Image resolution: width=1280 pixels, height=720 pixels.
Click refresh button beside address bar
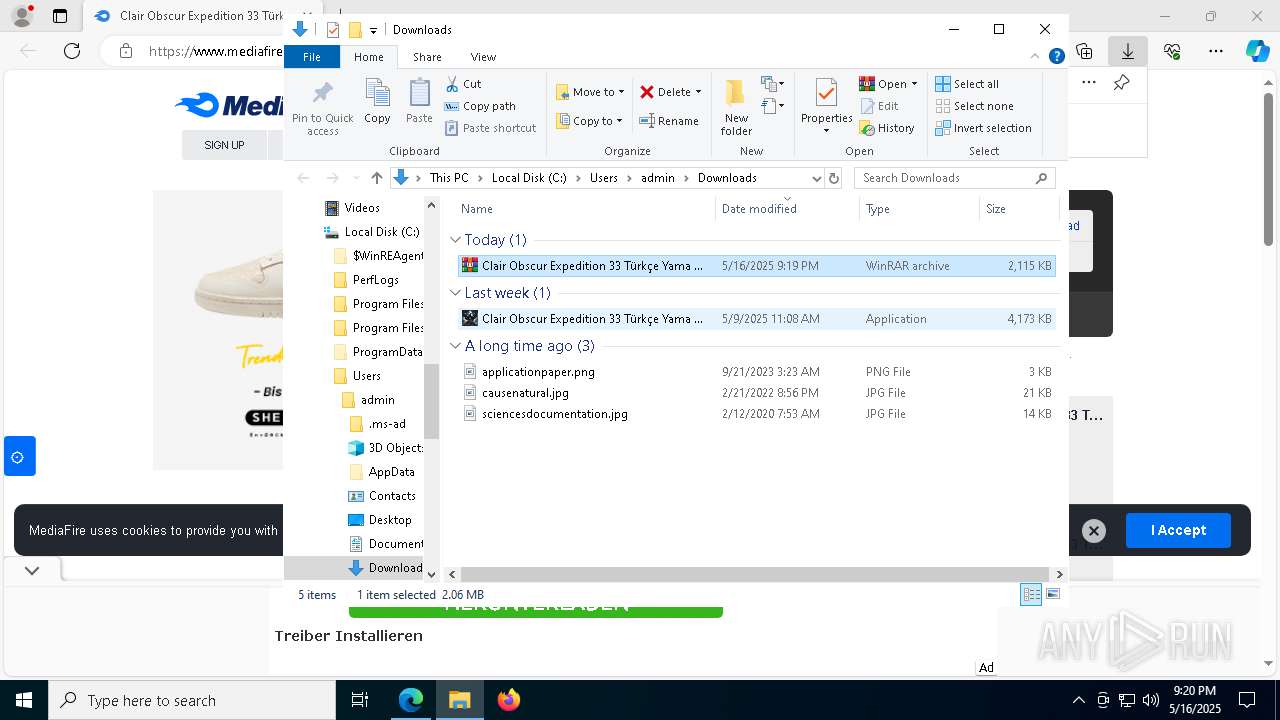(834, 178)
